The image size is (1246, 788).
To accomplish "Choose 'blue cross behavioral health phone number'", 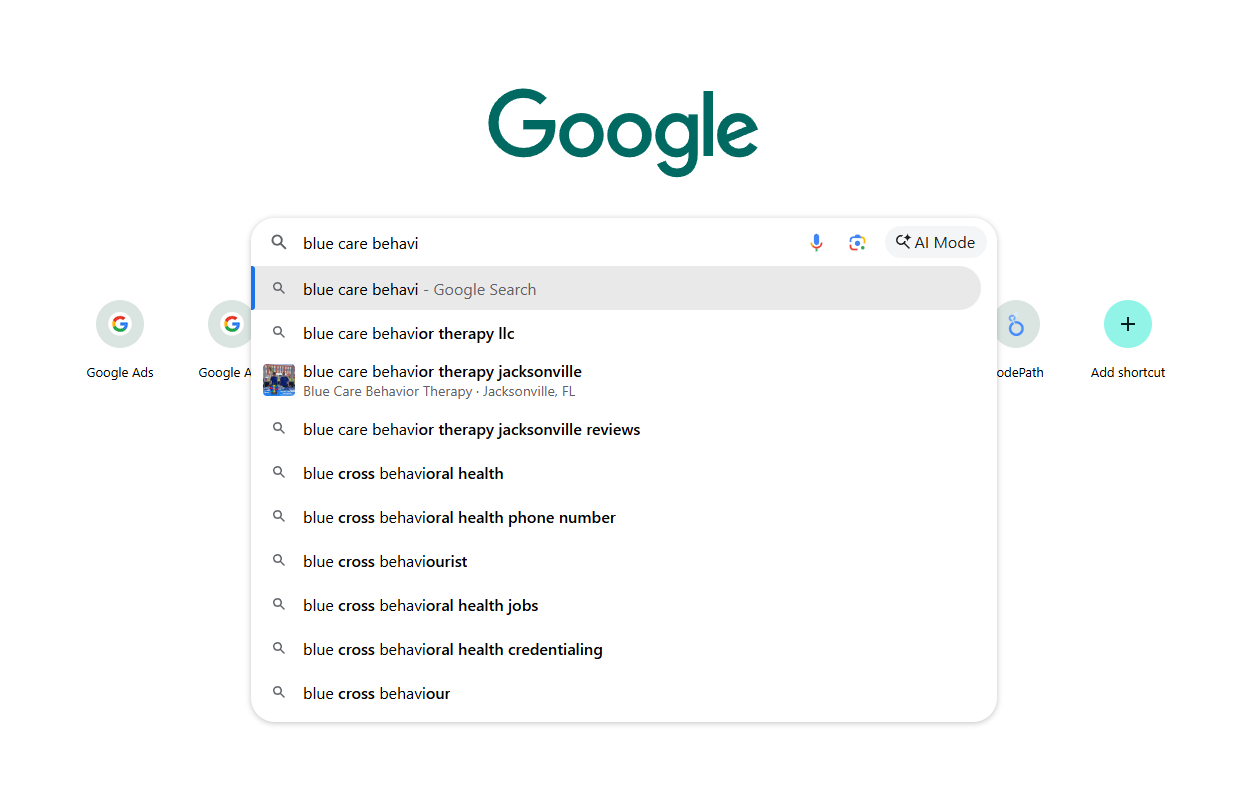I will click(616, 516).
